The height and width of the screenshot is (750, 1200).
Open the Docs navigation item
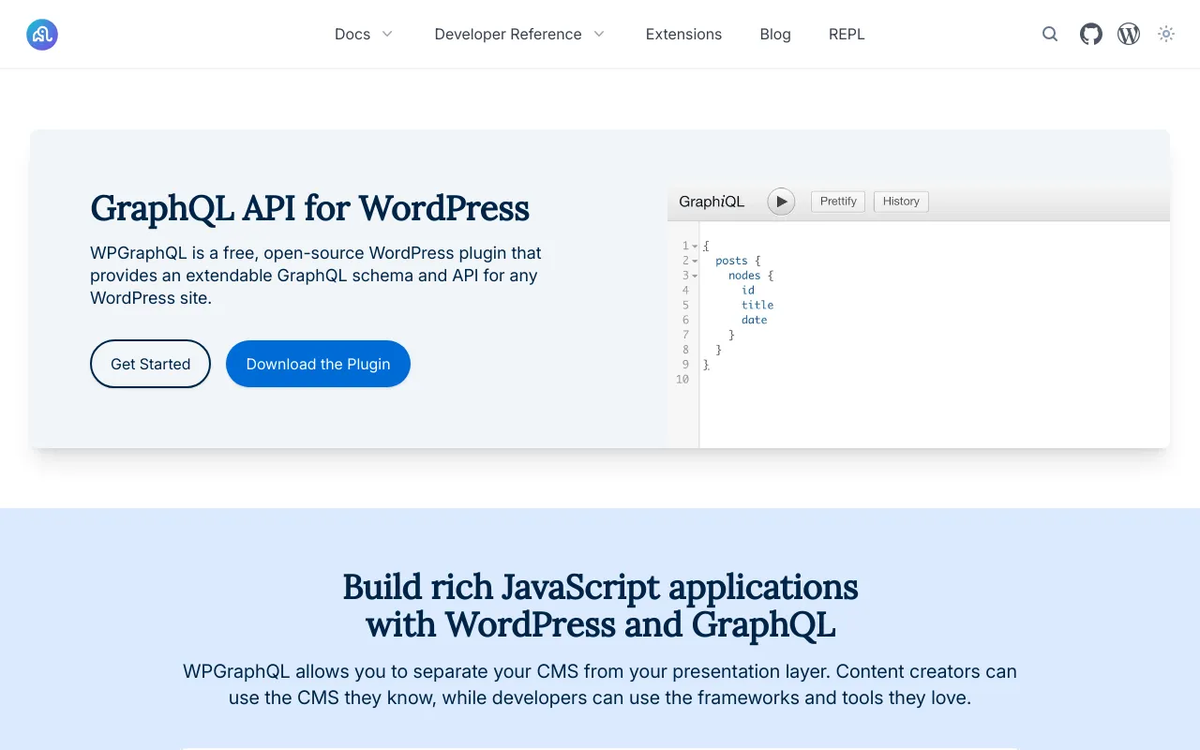352,34
